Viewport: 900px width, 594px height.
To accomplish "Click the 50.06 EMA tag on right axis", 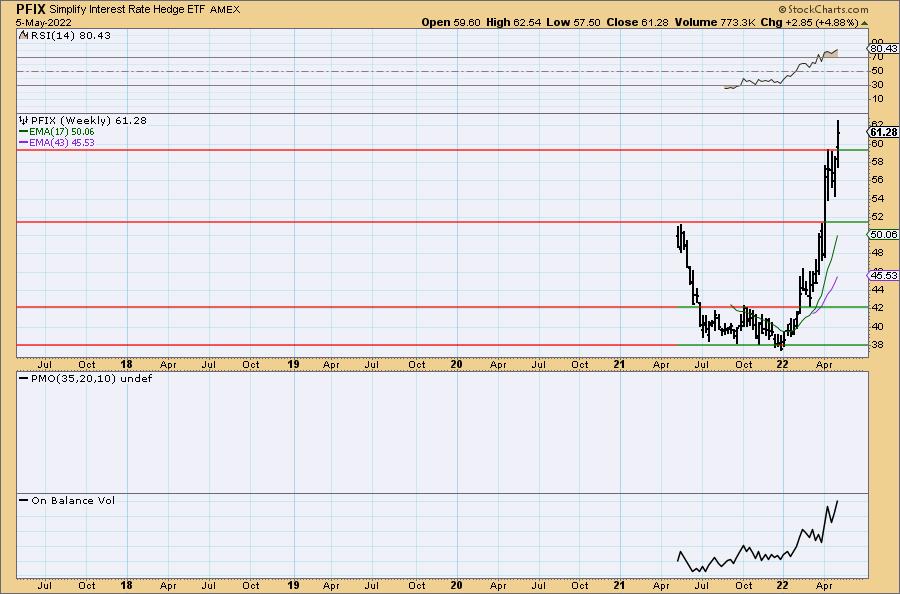I will (883, 234).
